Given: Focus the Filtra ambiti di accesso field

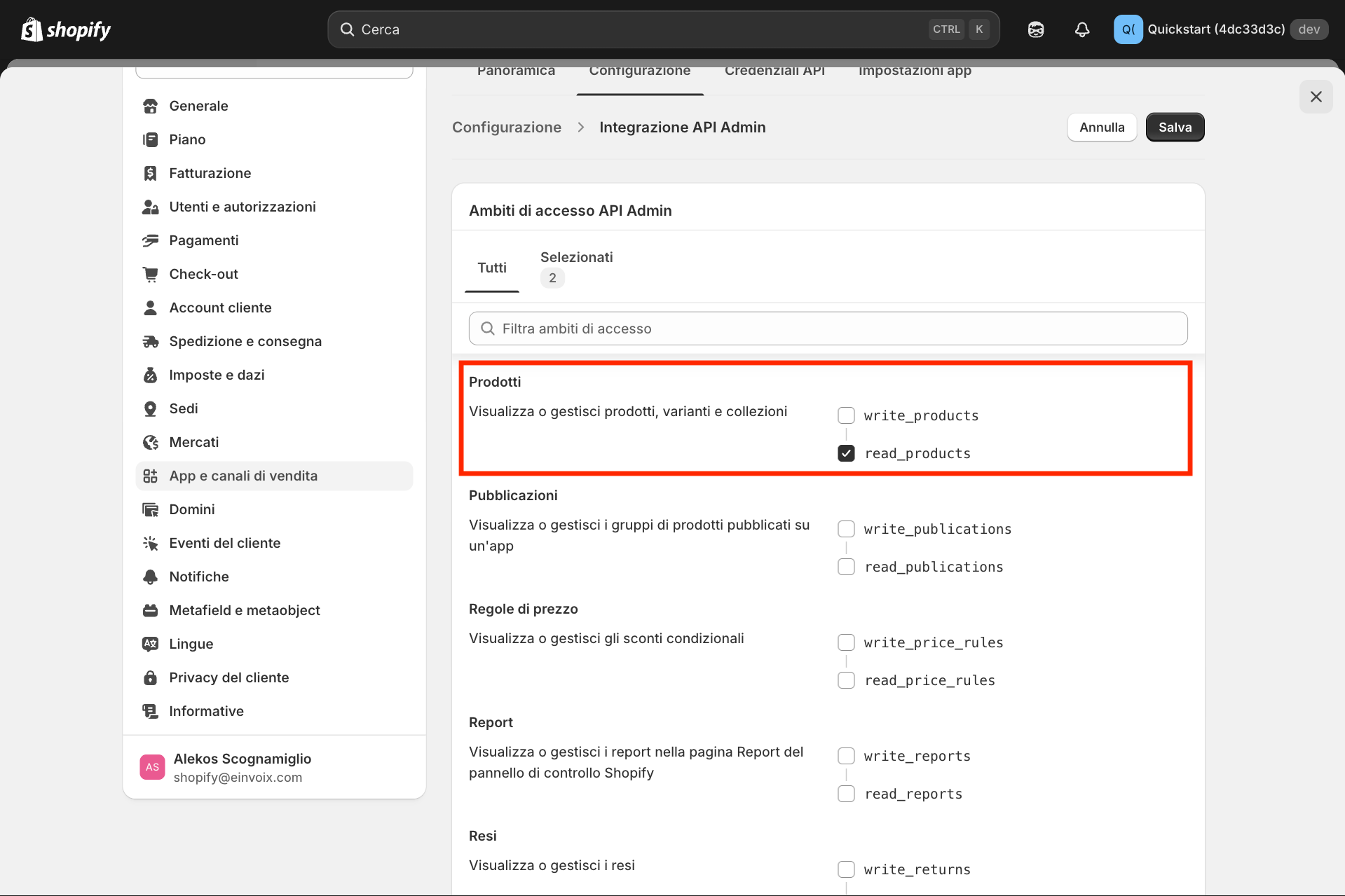Looking at the screenshot, I should (x=827, y=329).
